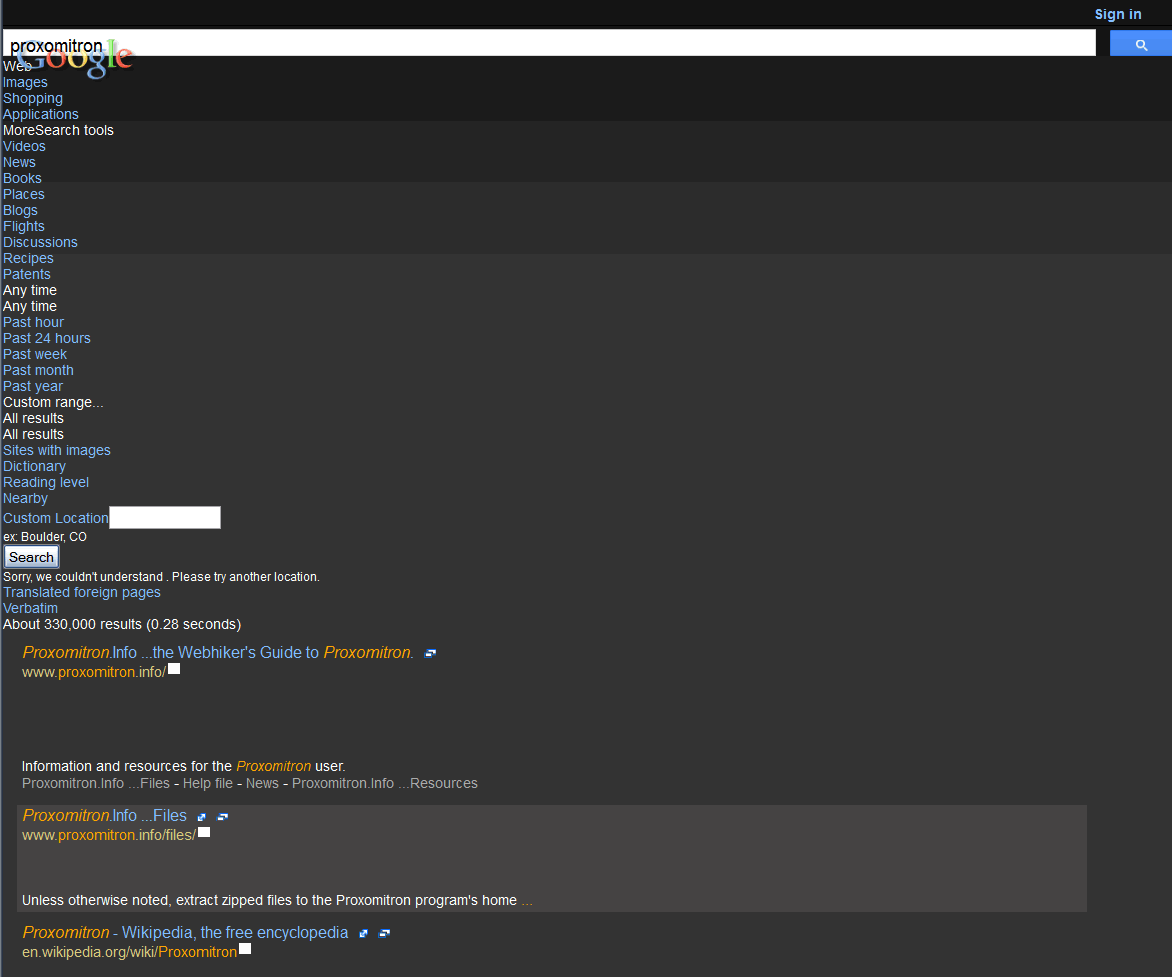Click arrow icon beside the Wikipedia result title
1172x977 pixels.
click(364, 933)
